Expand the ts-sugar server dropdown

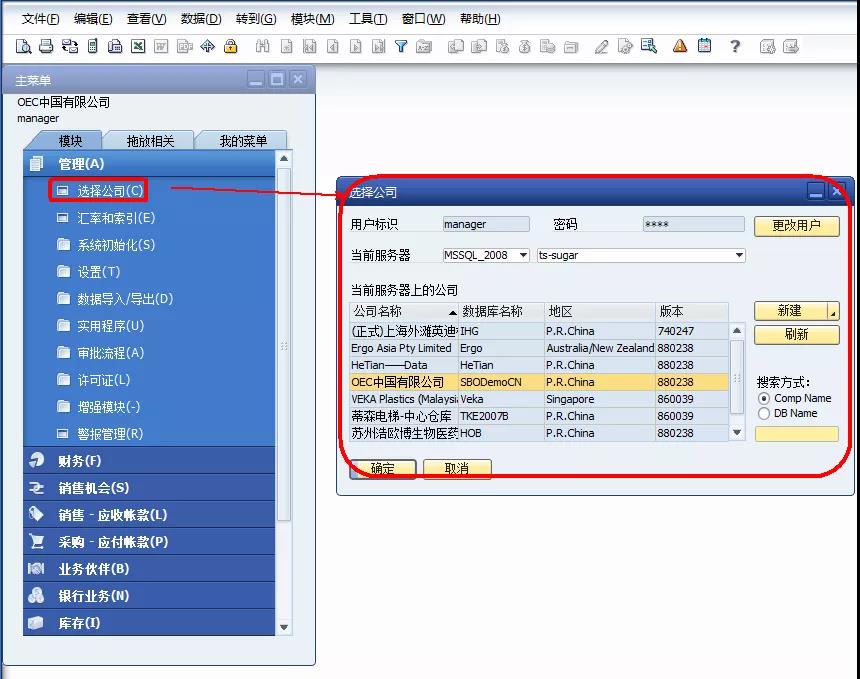(738, 255)
